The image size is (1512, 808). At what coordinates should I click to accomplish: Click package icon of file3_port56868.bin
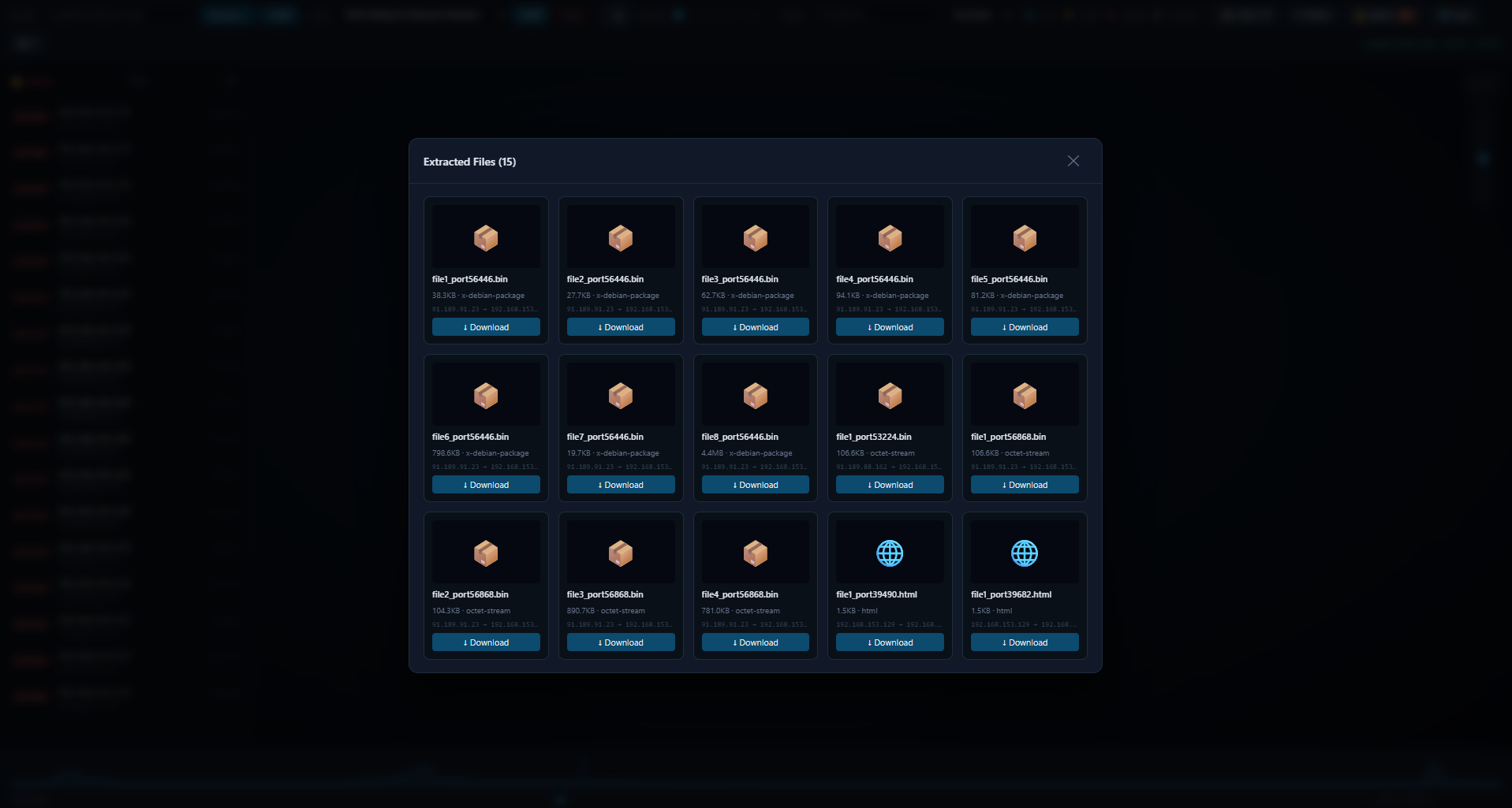[621, 553]
